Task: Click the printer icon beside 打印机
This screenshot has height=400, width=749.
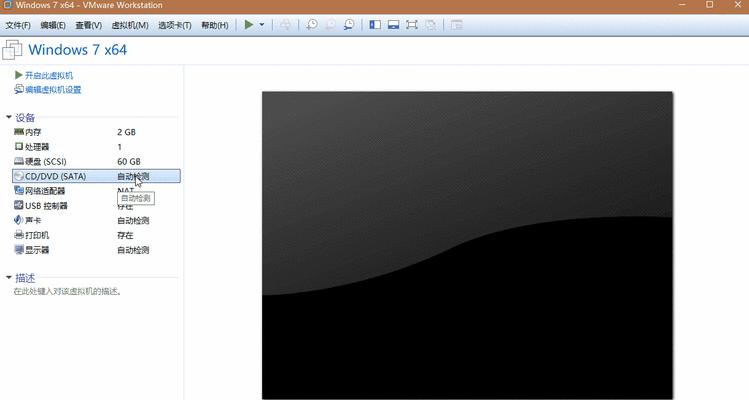Action: (x=19, y=235)
